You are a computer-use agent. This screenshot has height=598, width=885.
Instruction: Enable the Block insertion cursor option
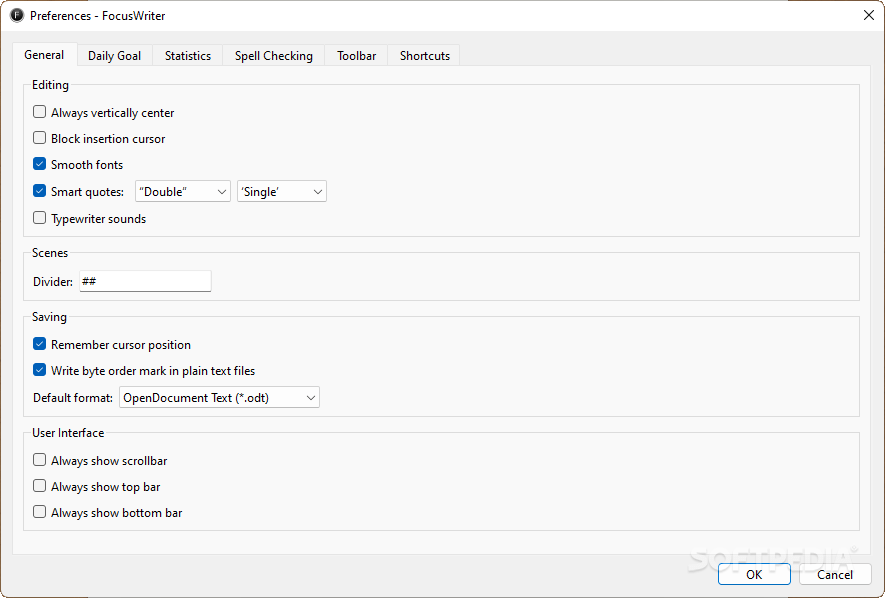[x=39, y=138]
